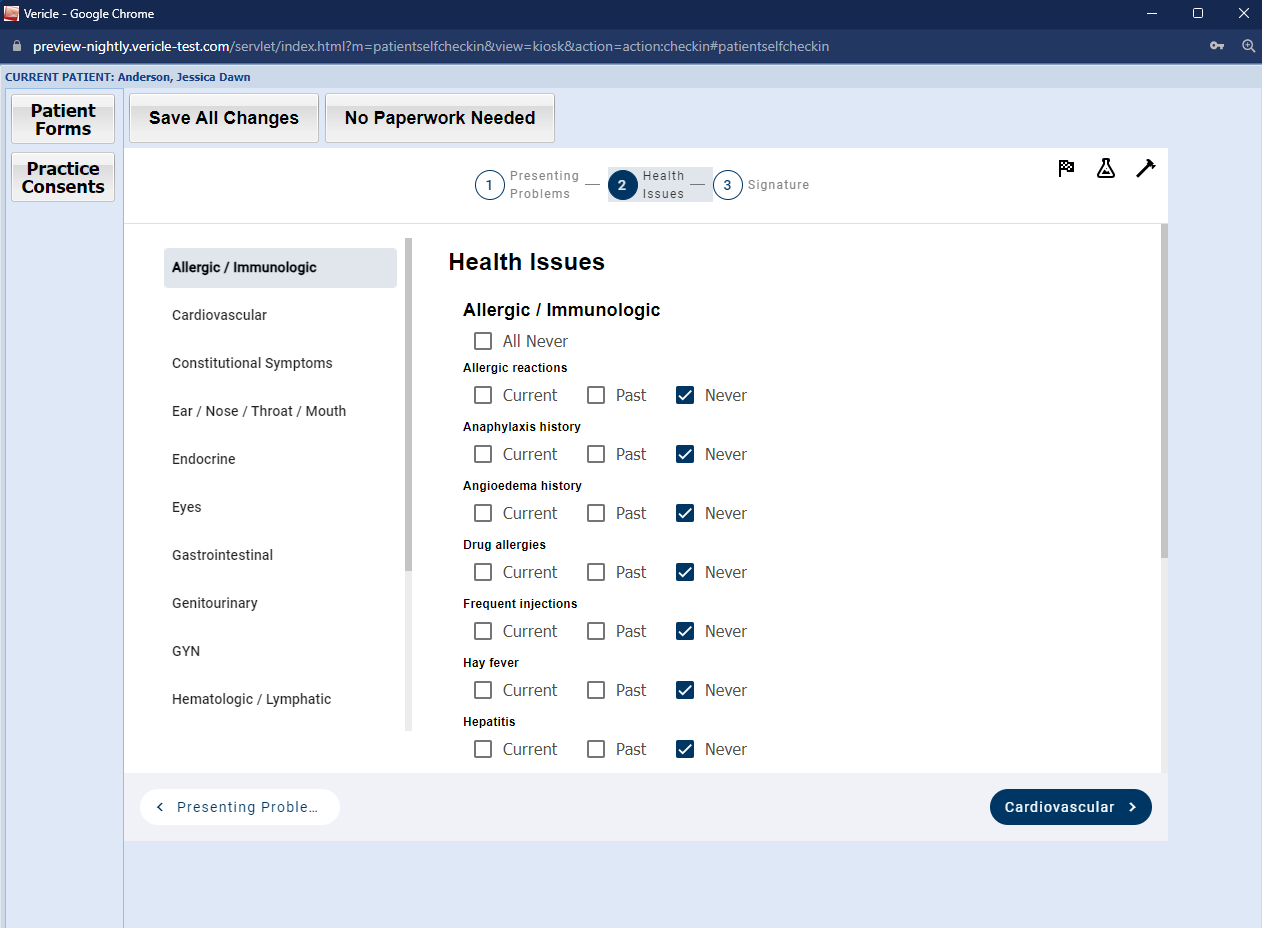This screenshot has height=928, width=1262.
Task: Go back to Presenting Problems page
Action: [x=240, y=807]
